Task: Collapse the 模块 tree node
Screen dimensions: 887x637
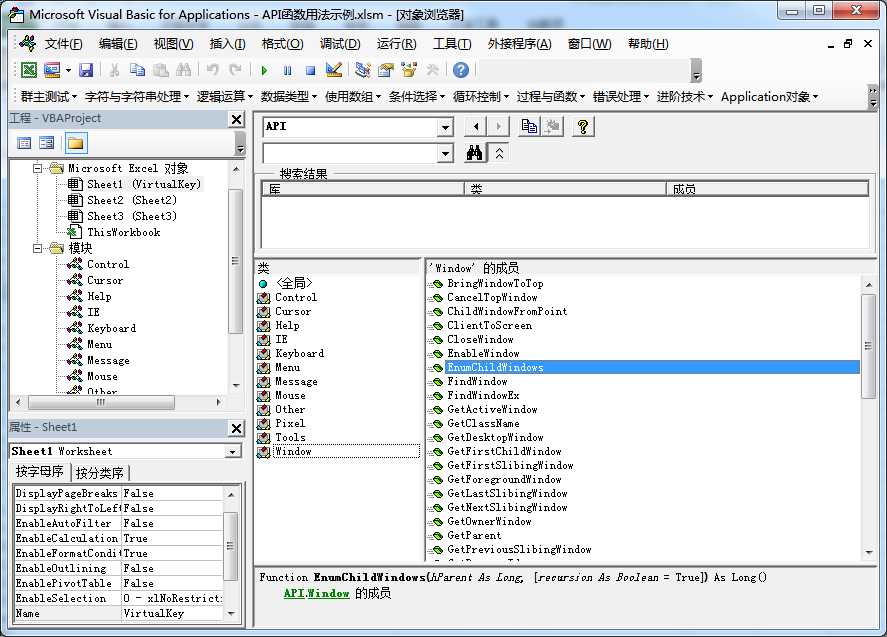Action: pyautogui.click(x=37, y=248)
